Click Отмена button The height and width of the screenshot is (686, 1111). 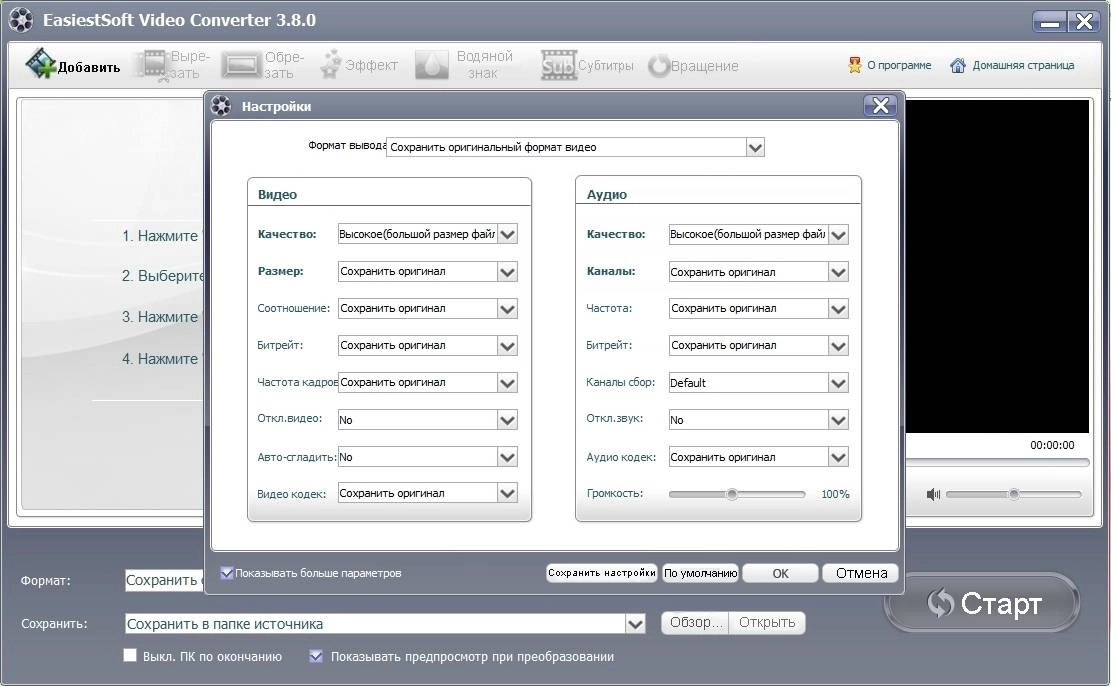(861, 573)
